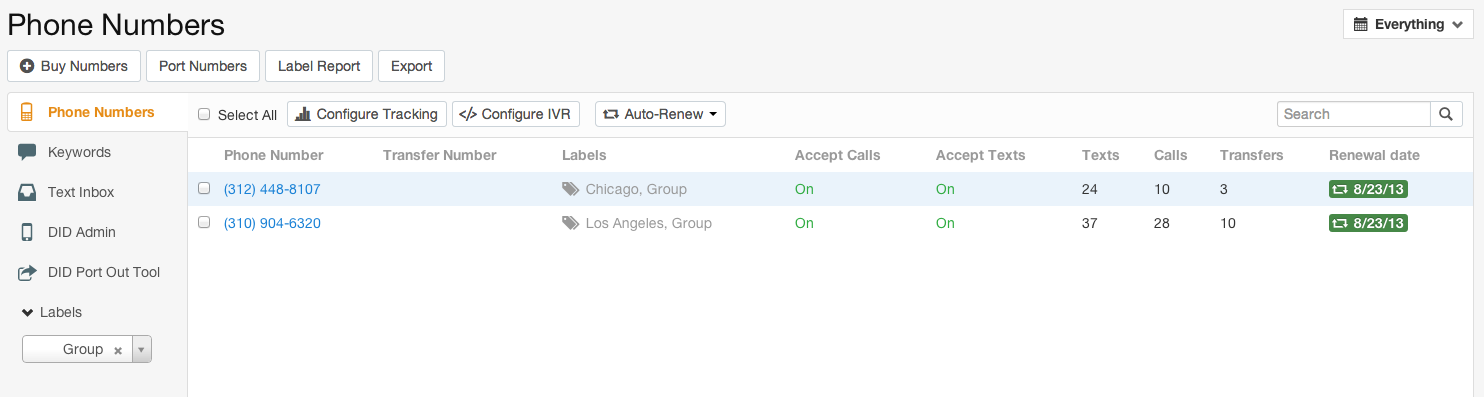The height and width of the screenshot is (397, 1484).
Task: Open the DID Port Out Tool
Action: (104, 272)
